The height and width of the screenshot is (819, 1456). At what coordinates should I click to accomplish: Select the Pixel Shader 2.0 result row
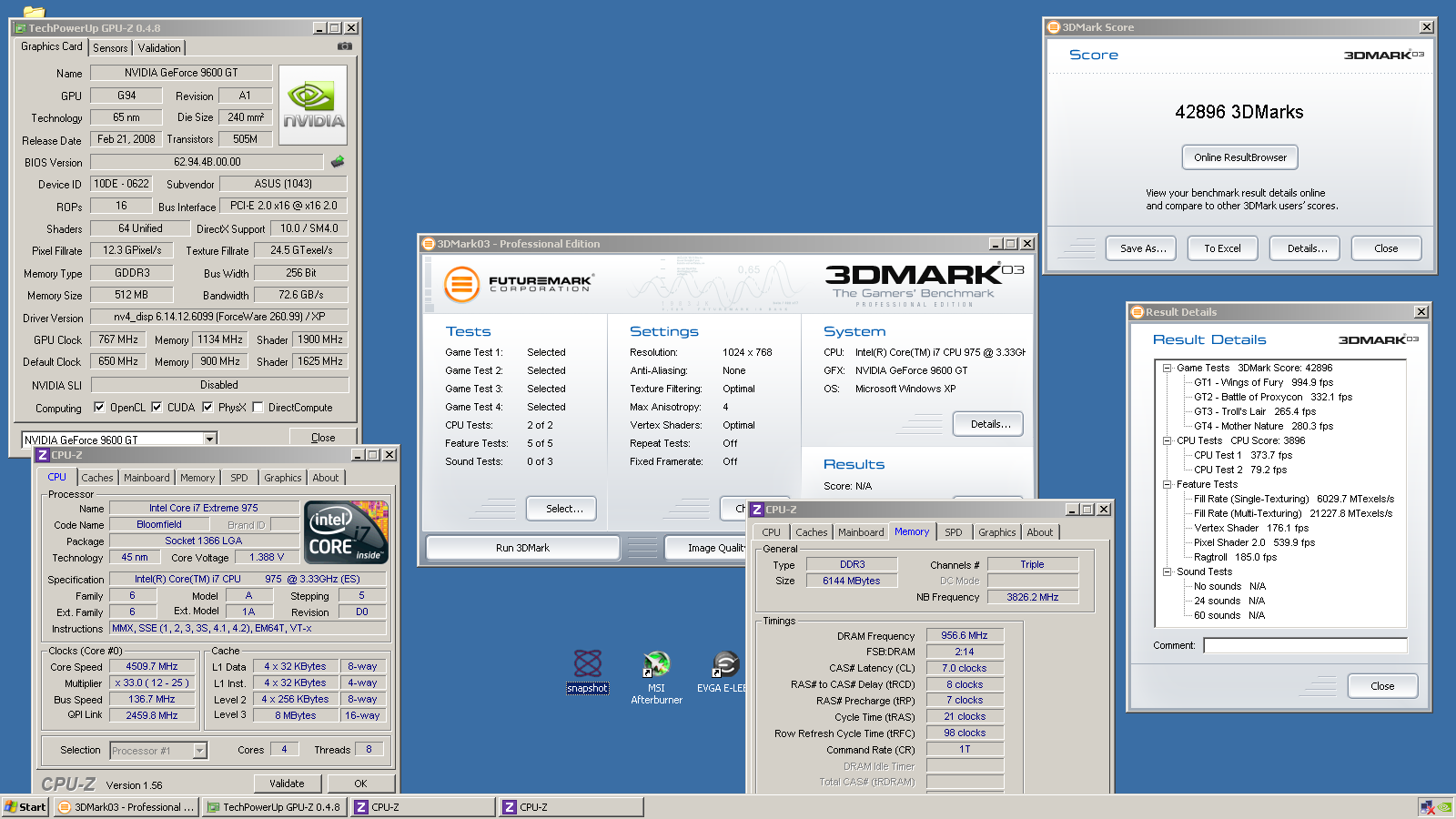point(1254,542)
